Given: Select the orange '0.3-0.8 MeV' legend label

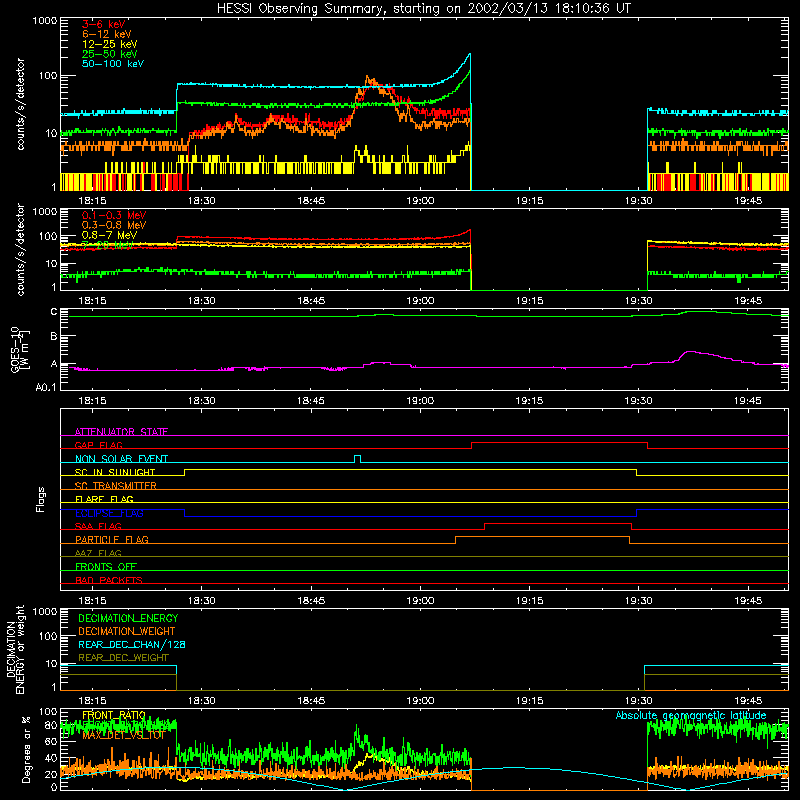Looking at the screenshot, I should coord(114,225).
